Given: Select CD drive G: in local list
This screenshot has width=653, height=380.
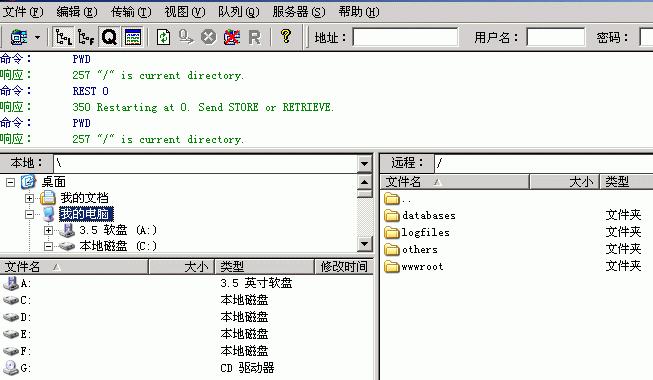Looking at the screenshot, I should tap(17, 368).
